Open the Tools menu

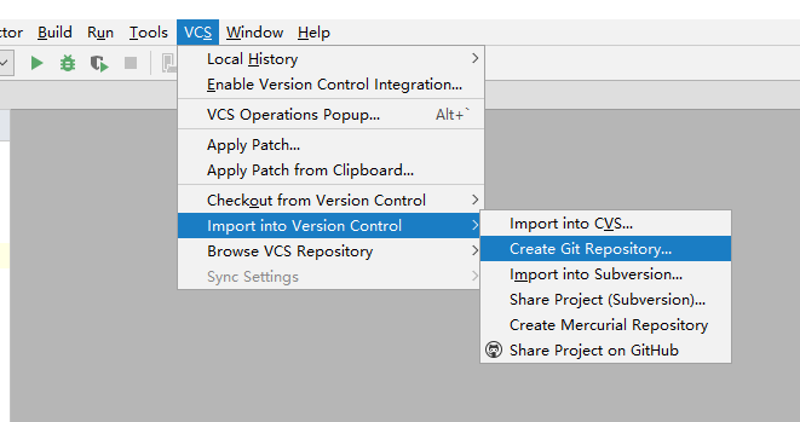click(x=148, y=32)
